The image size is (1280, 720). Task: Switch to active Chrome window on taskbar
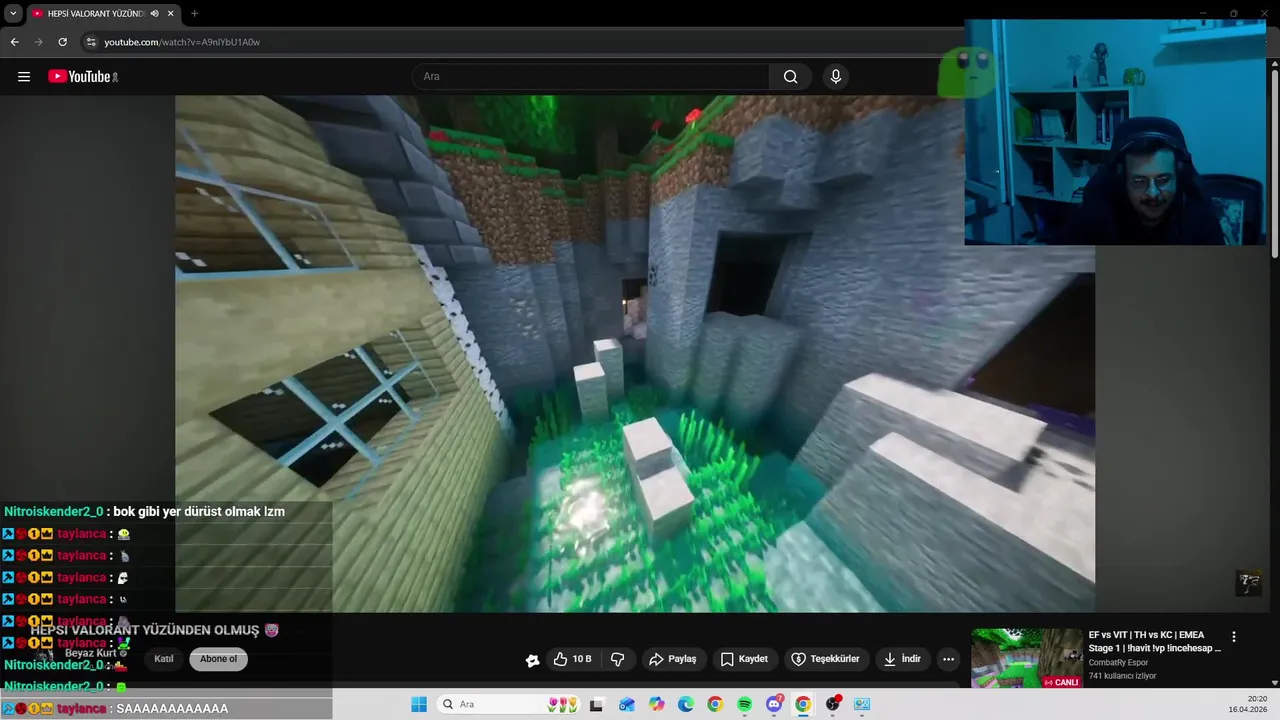click(x=803, y=704)
